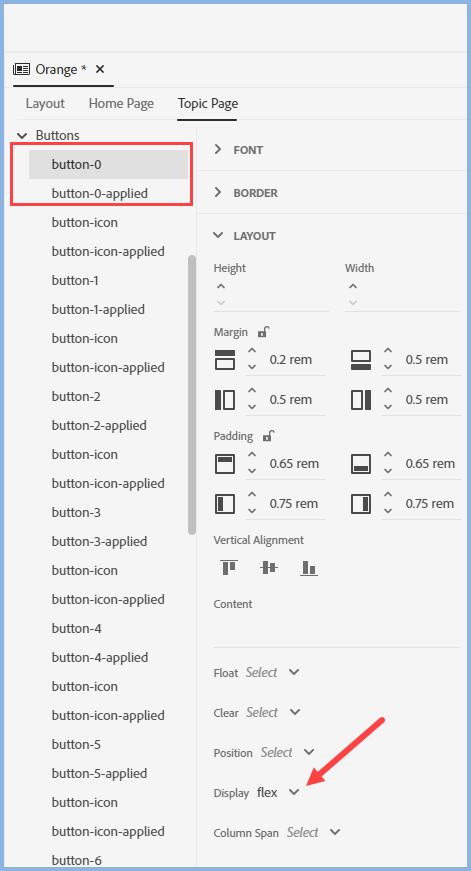Switch to the Home Page tab
The height and width of the screenshot is (871, 471).
click(x=121, y=103)
